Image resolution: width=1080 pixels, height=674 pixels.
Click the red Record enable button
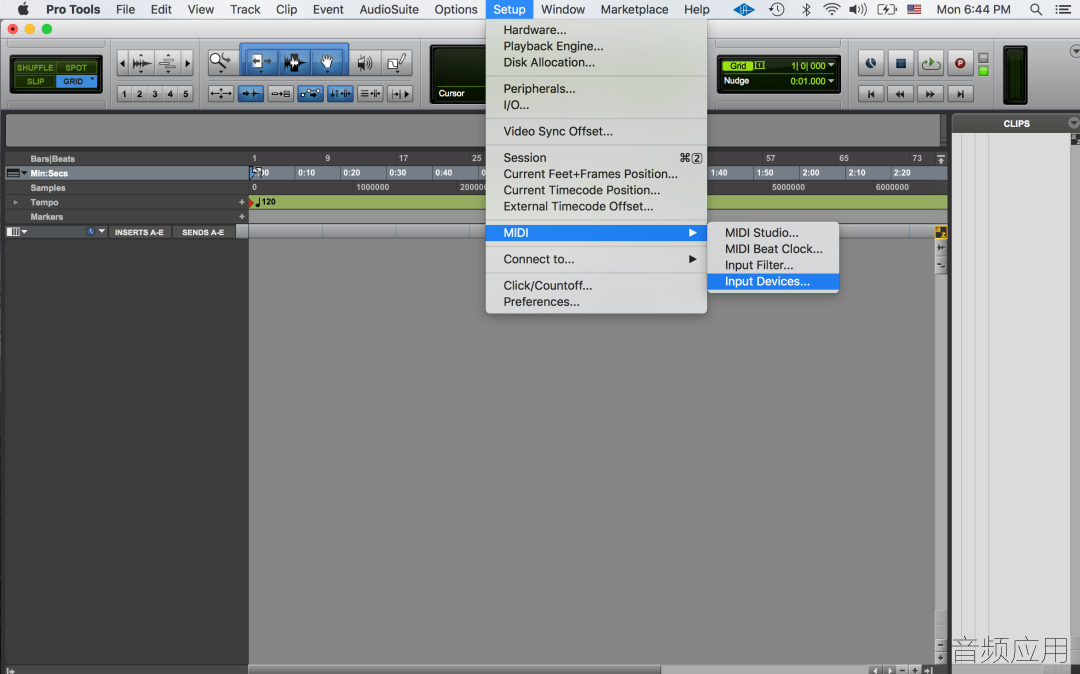[960, 63]
